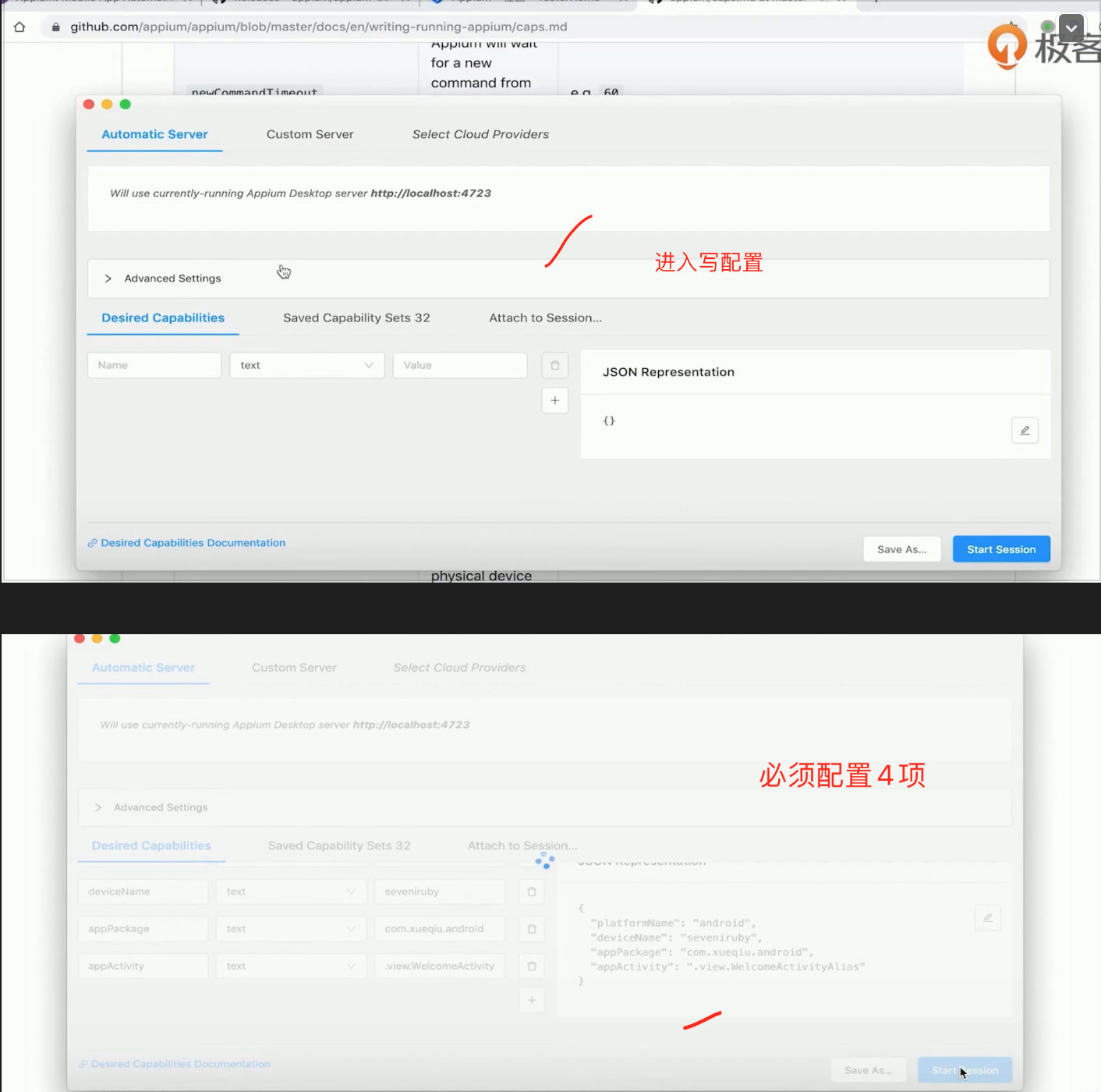Viewport: 1101px width, 1092px height.
Task: Select Automatic Server tab in the active window
Action: [x=154, y=134]
